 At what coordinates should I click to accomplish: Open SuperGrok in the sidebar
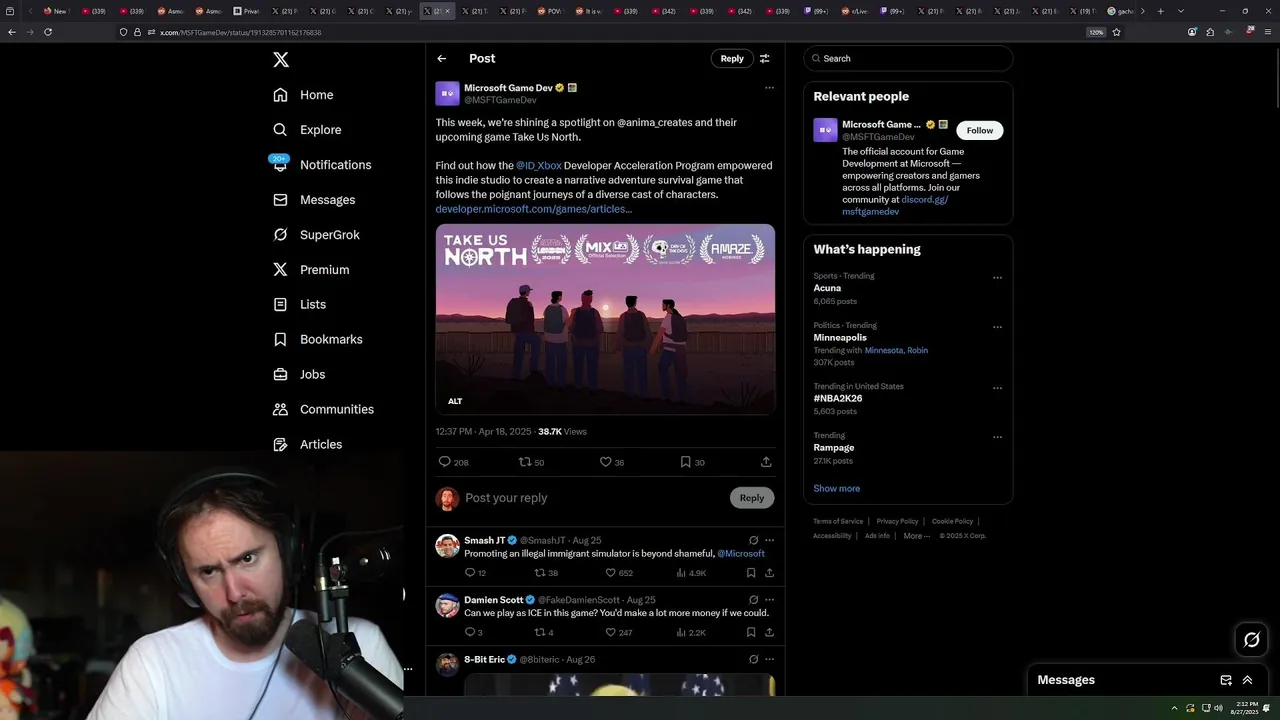click(x=316, y=235)
